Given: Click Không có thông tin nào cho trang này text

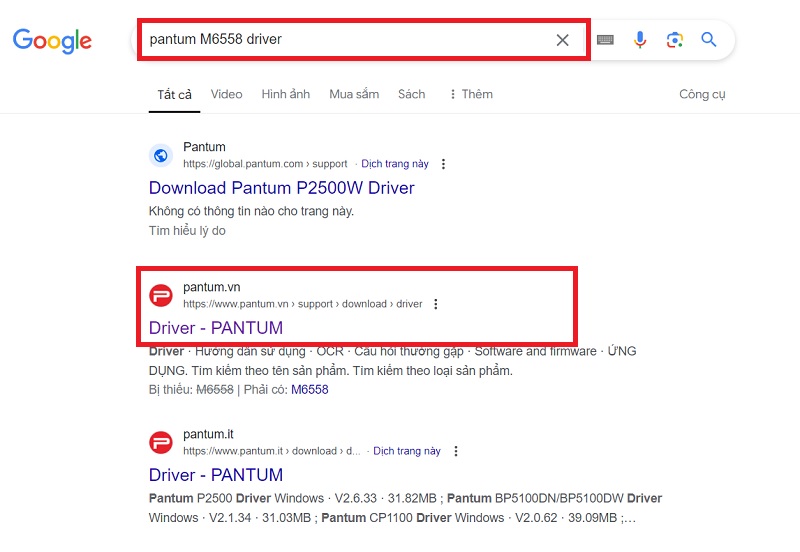Looking at the screenshot, I should pos(252,211).
